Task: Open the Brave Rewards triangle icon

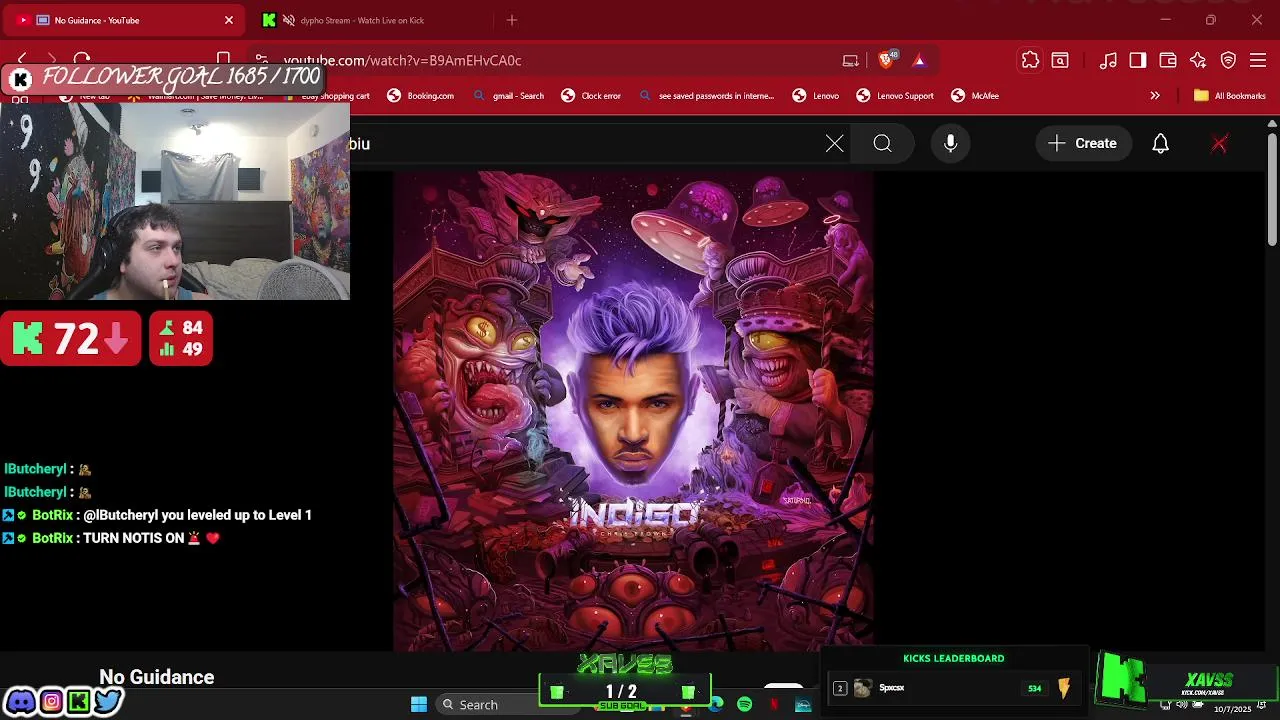Action: coord(919,60)
